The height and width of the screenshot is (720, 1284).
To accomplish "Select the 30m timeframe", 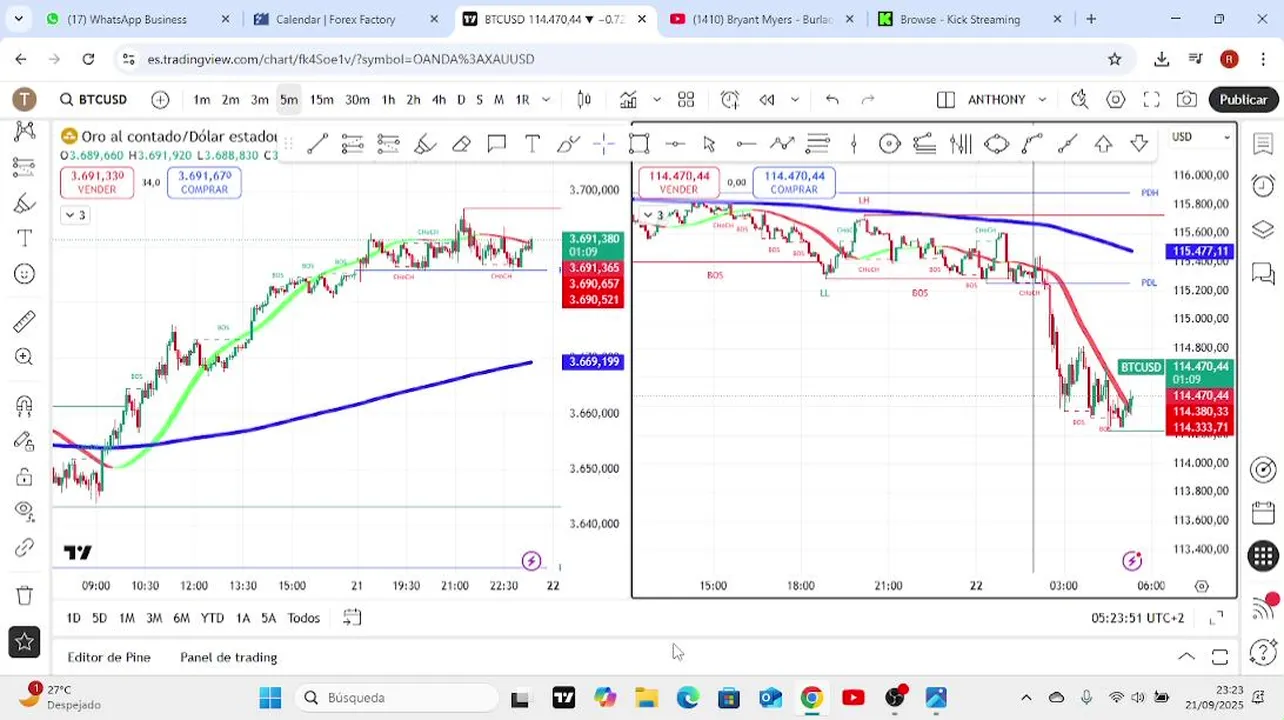I will click(x=357, y=99).
